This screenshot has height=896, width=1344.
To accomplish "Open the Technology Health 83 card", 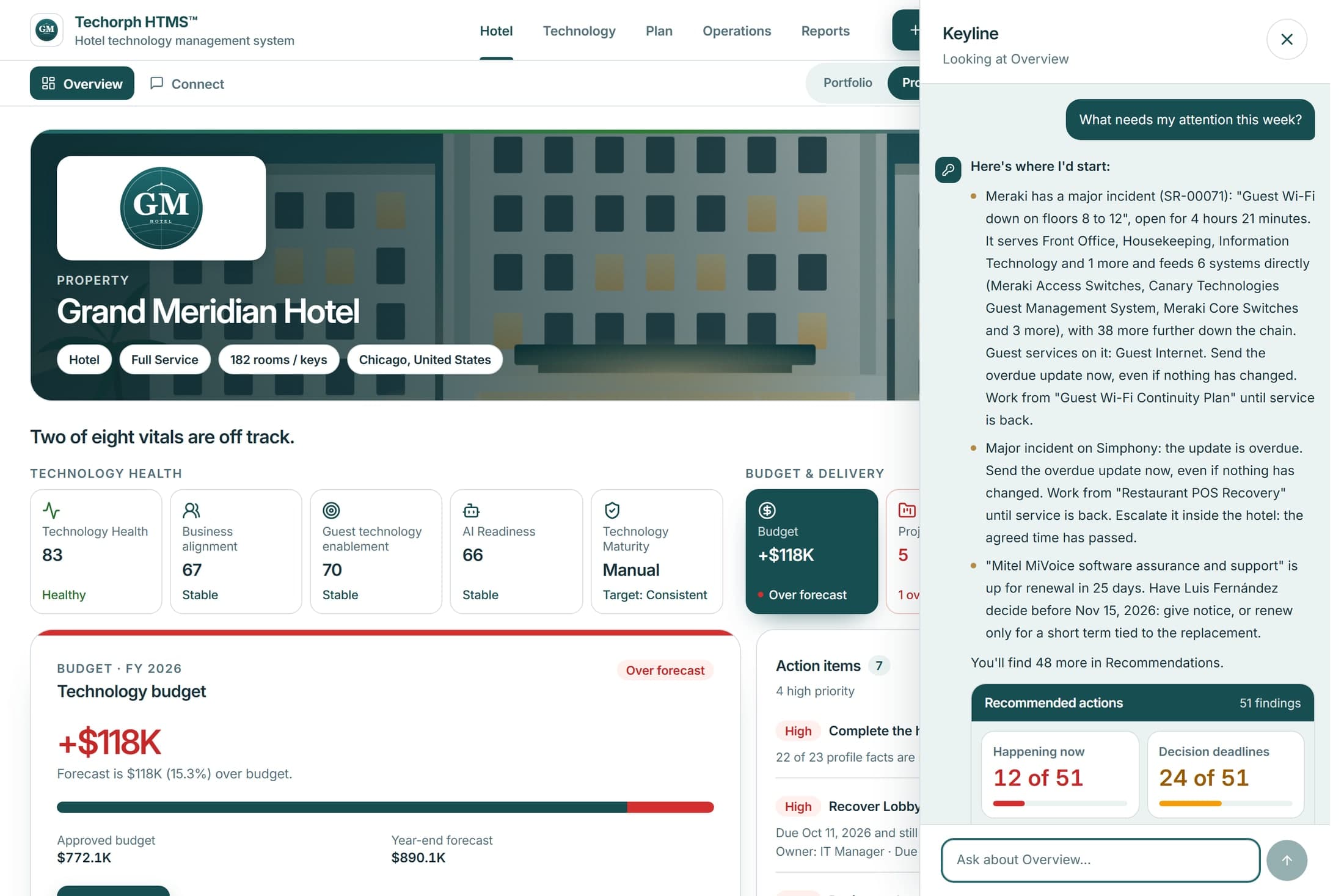I will [96, 552].
